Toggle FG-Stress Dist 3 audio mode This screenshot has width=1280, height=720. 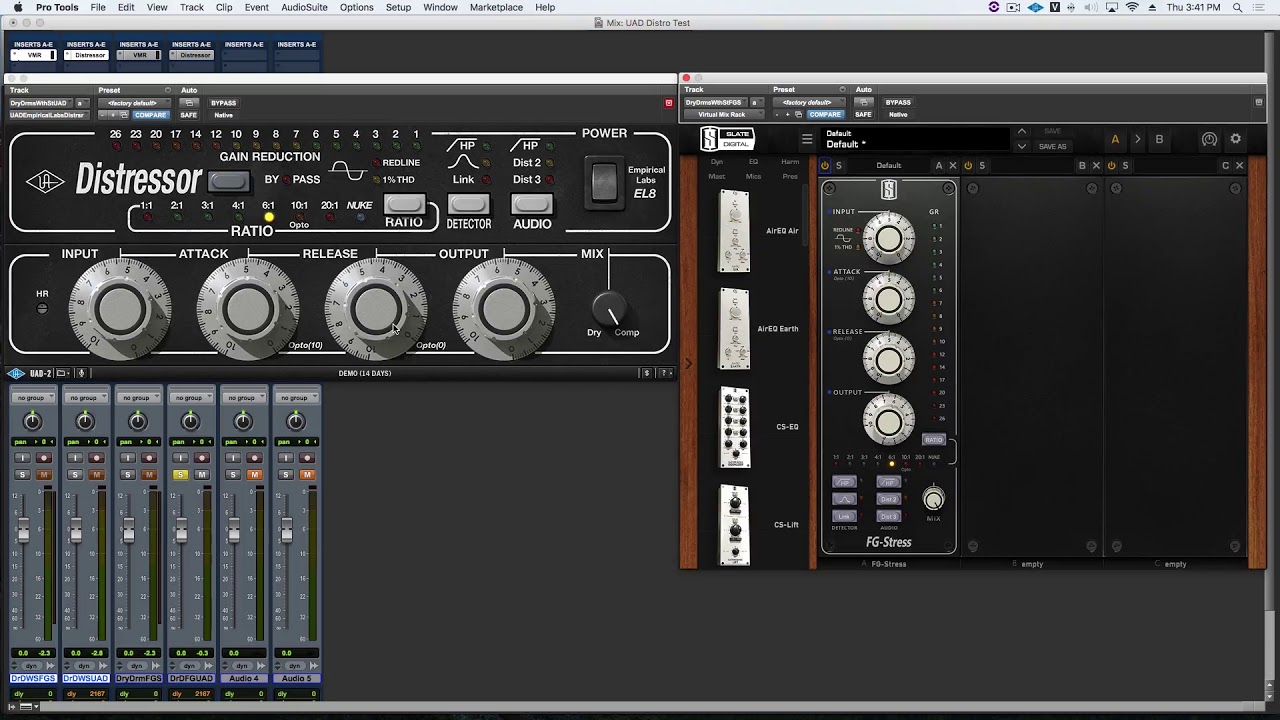pyautogui.click(x=888, y=516)
